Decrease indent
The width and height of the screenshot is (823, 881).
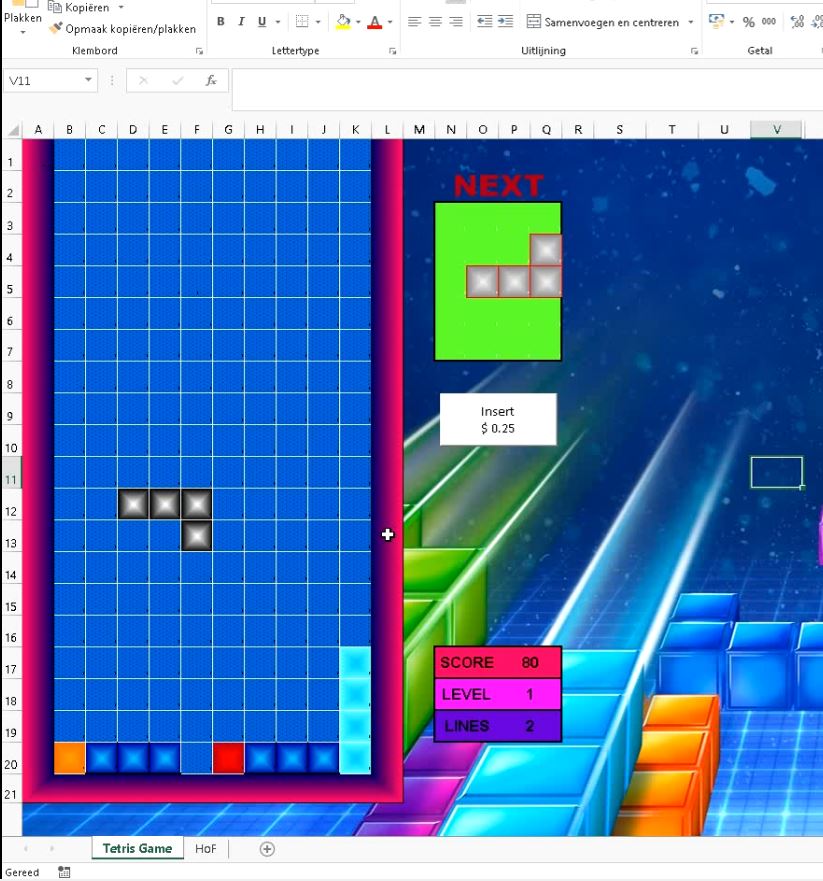click(484, 22)
